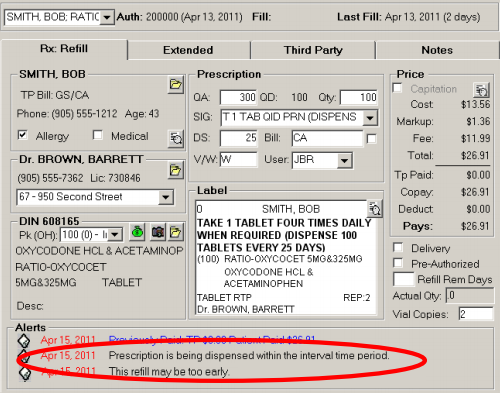The height and width of the screenshot is (393, 500).
Task: Toggle the checkbox next to Bill field
Action: [371, 139]
